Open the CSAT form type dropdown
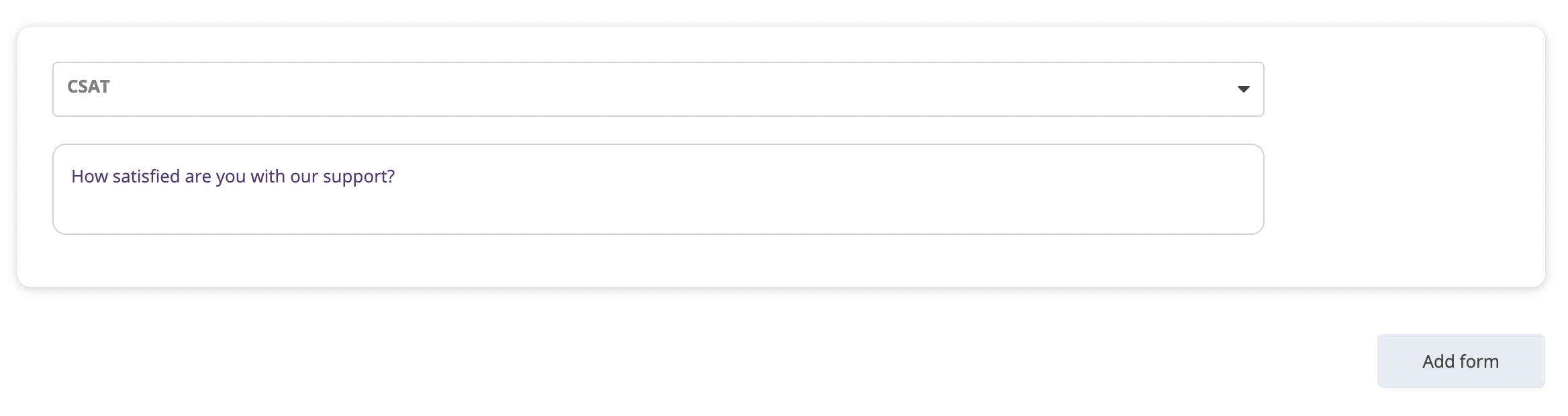 click(x=658, y=89)
